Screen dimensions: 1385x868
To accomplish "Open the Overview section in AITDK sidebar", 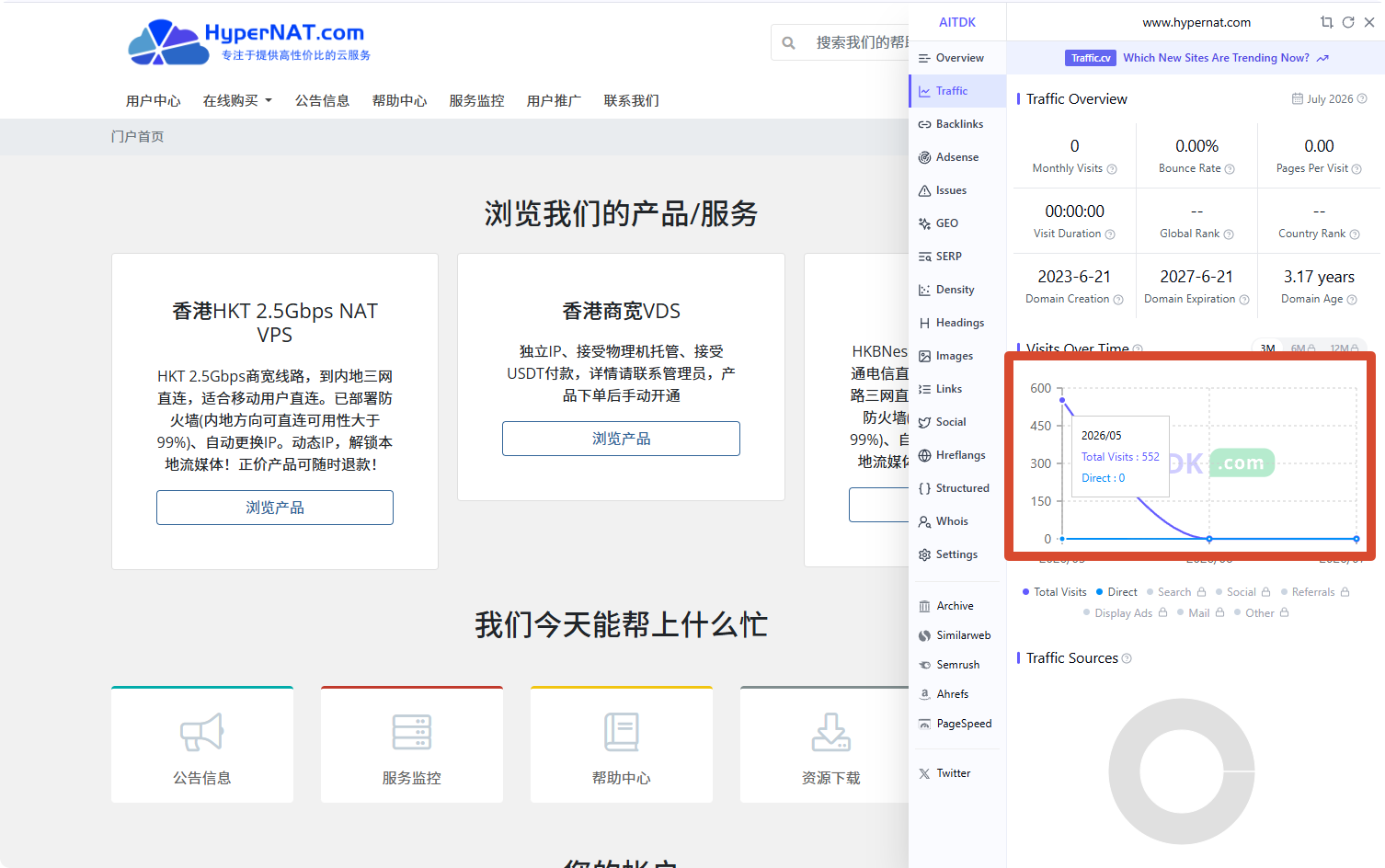I will click(956, 58).
